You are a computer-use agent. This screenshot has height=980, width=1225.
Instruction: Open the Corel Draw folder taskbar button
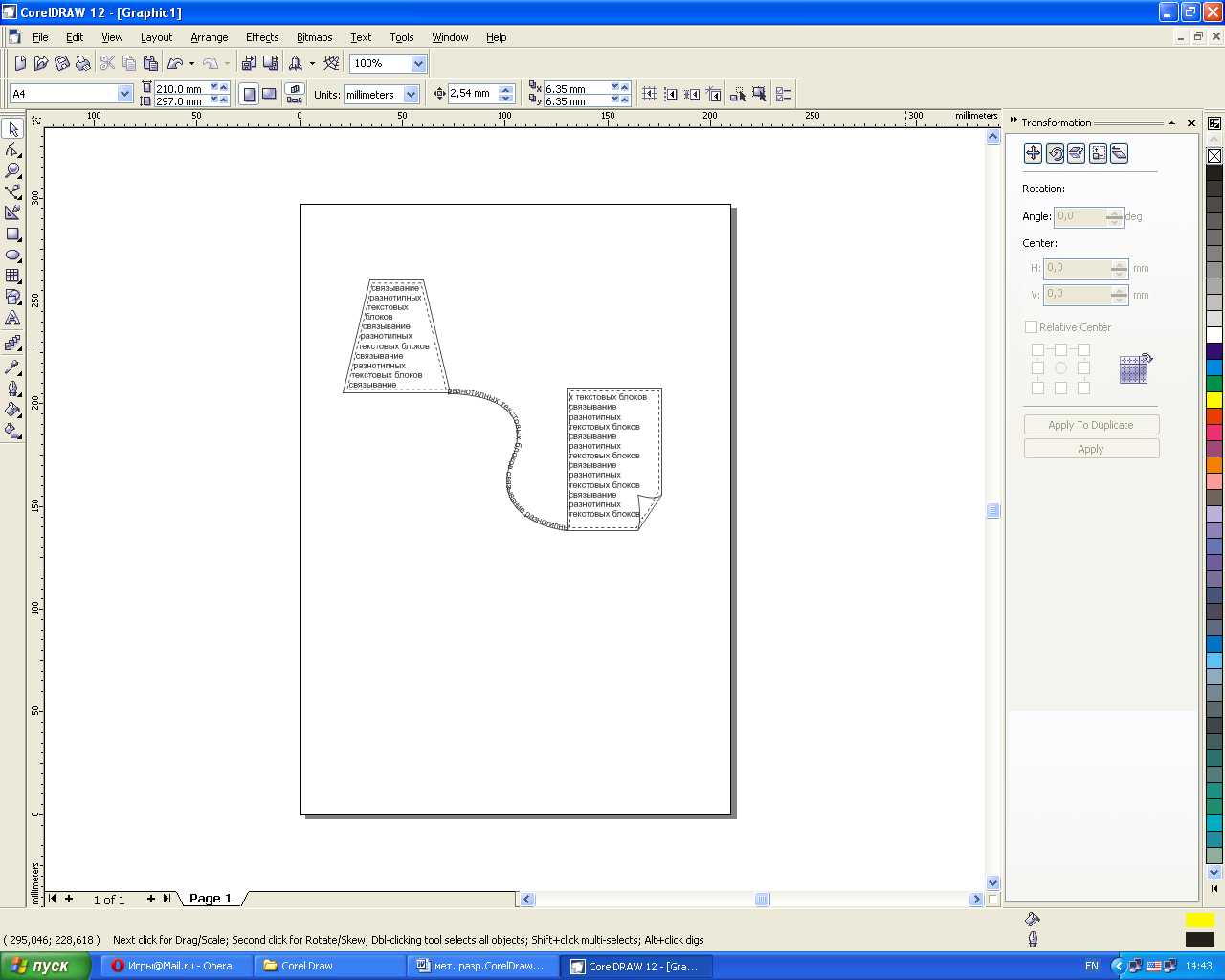coord(328,966)
